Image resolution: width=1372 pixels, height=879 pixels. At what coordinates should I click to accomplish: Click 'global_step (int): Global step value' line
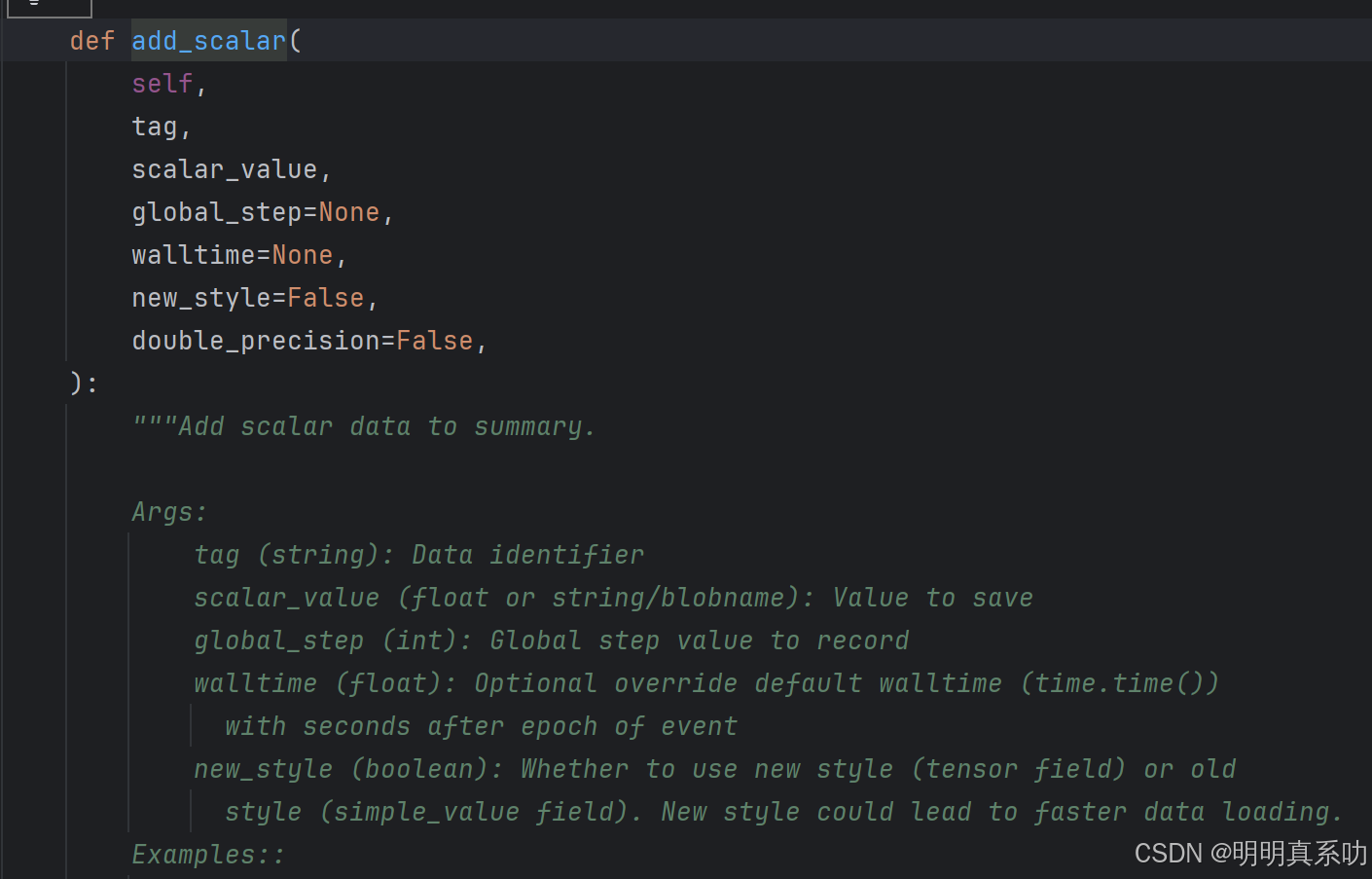click(x=552, y=641)
